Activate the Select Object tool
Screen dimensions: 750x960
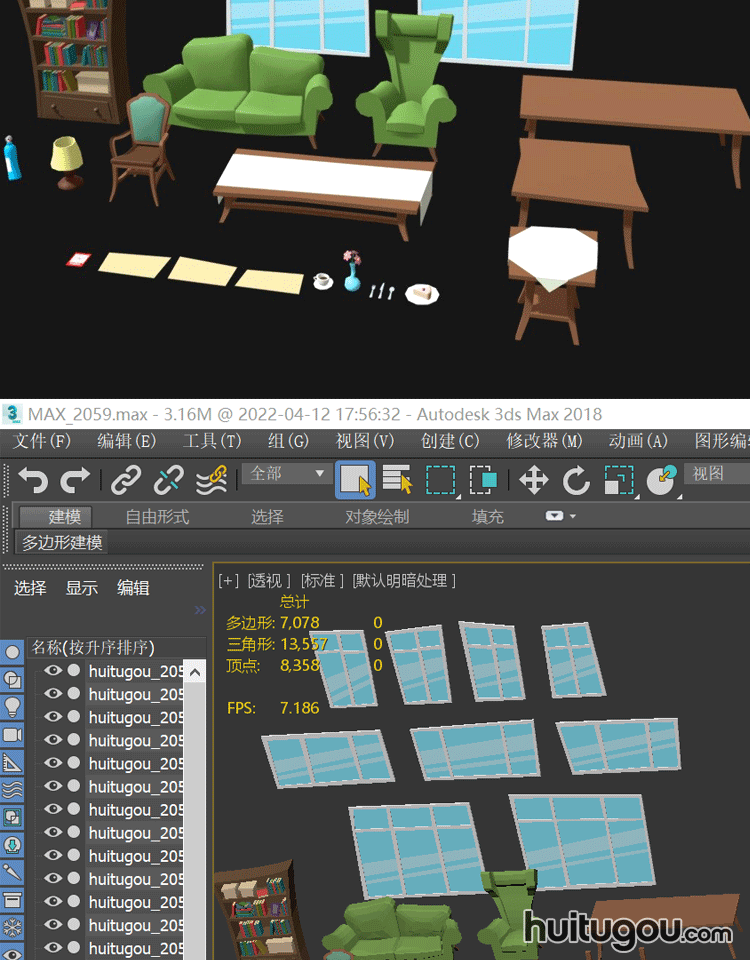[x=355, y=479]
